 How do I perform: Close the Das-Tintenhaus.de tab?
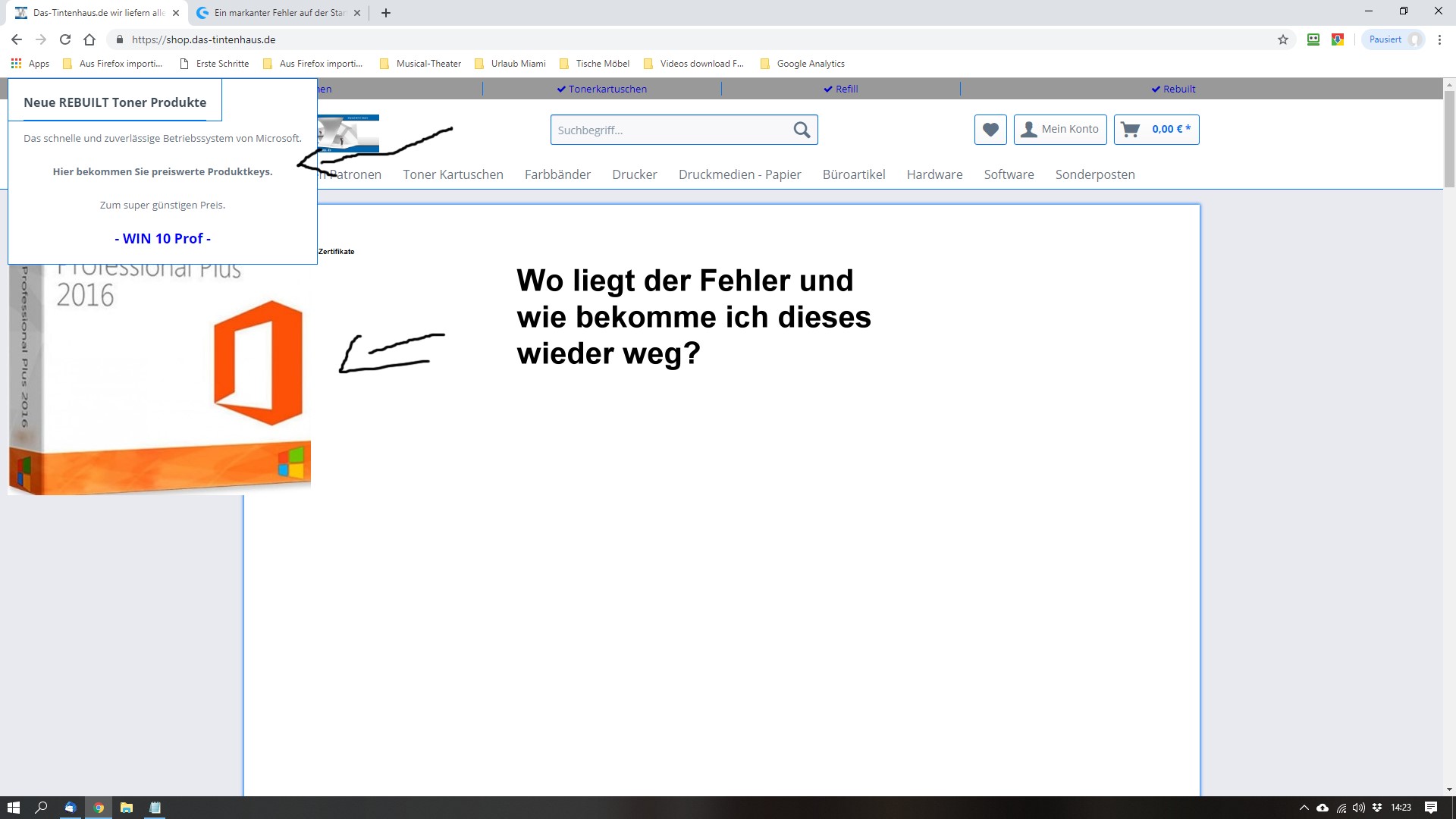pos(176,13)
